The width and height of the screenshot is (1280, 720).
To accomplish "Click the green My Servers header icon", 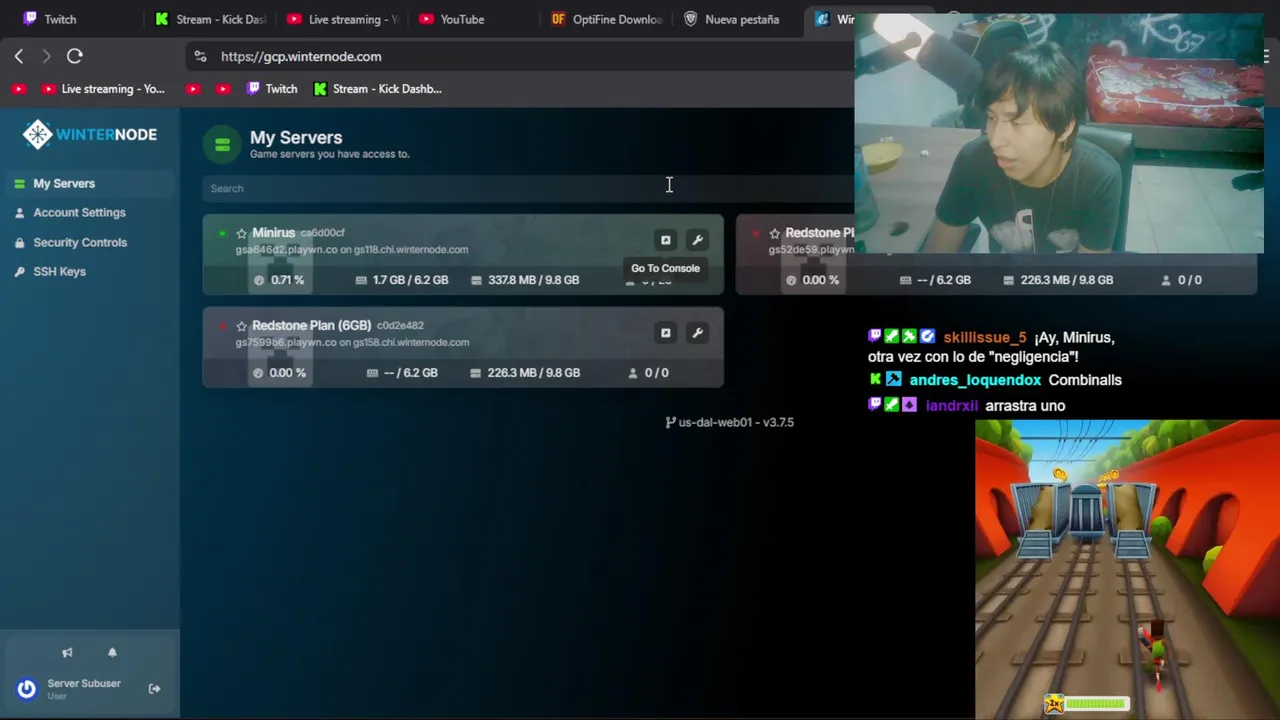I will pyautogui.click(x=222, y=145).
